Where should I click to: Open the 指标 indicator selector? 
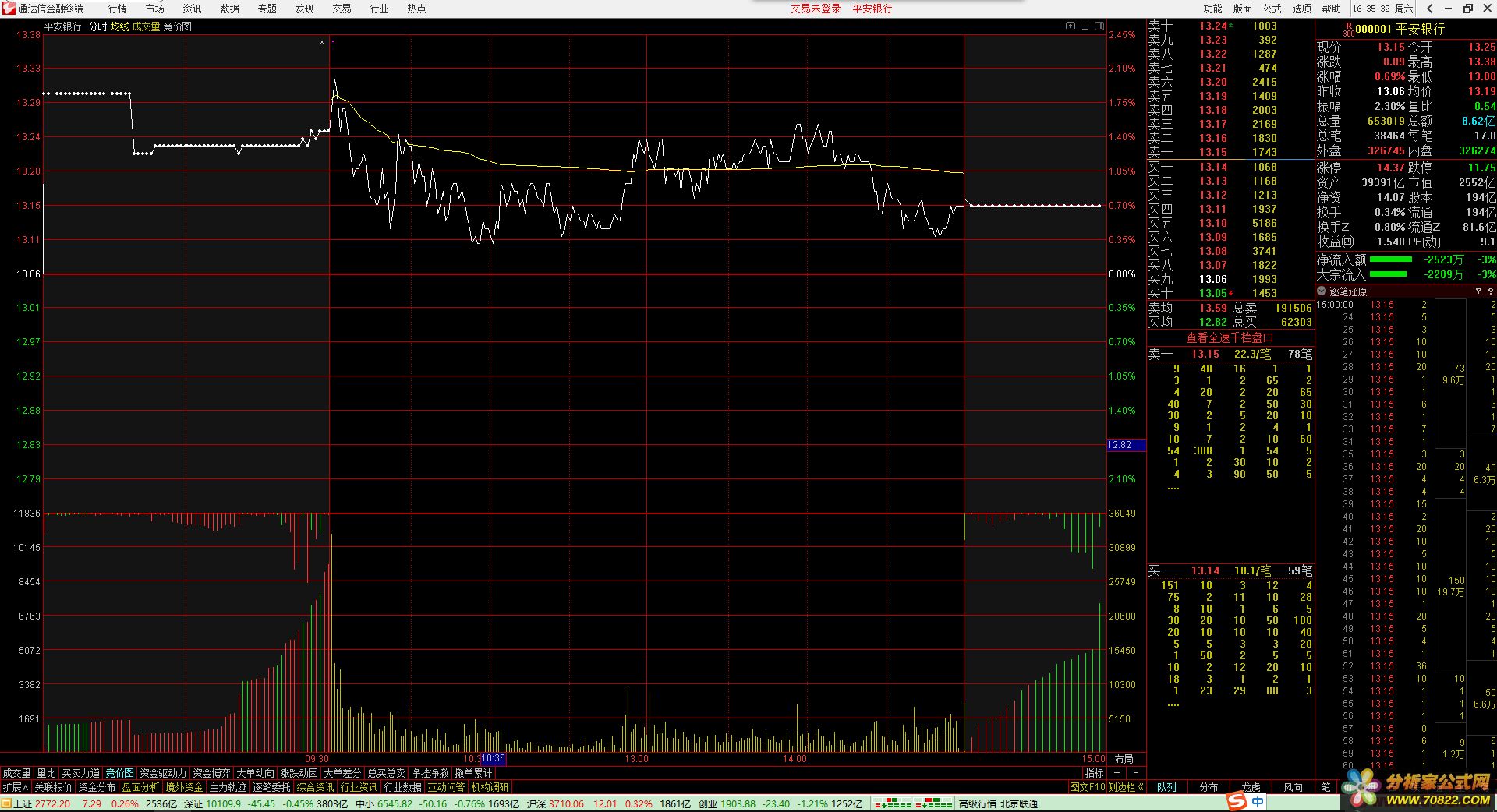coord(1095,773)
